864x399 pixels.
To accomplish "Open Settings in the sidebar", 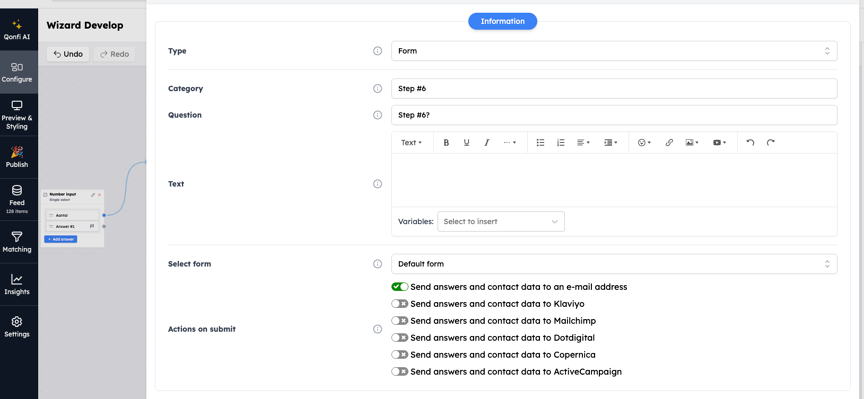I will point(17,327).
